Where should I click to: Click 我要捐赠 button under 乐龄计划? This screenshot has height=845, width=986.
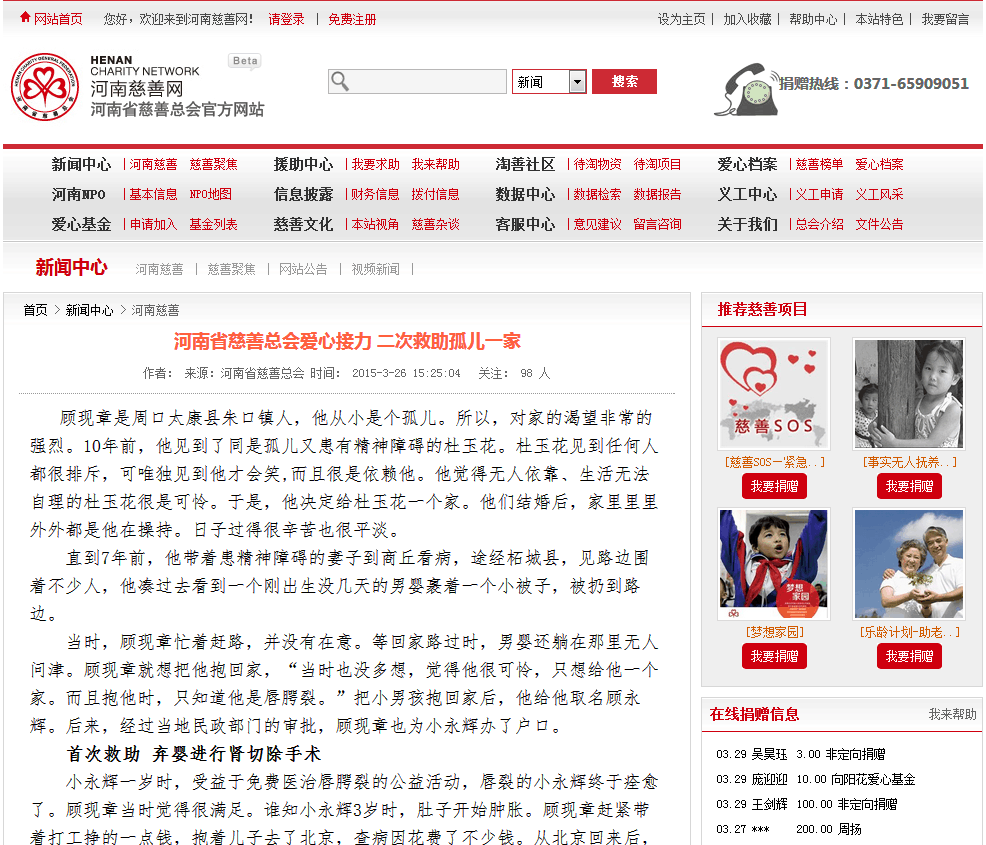909,656
